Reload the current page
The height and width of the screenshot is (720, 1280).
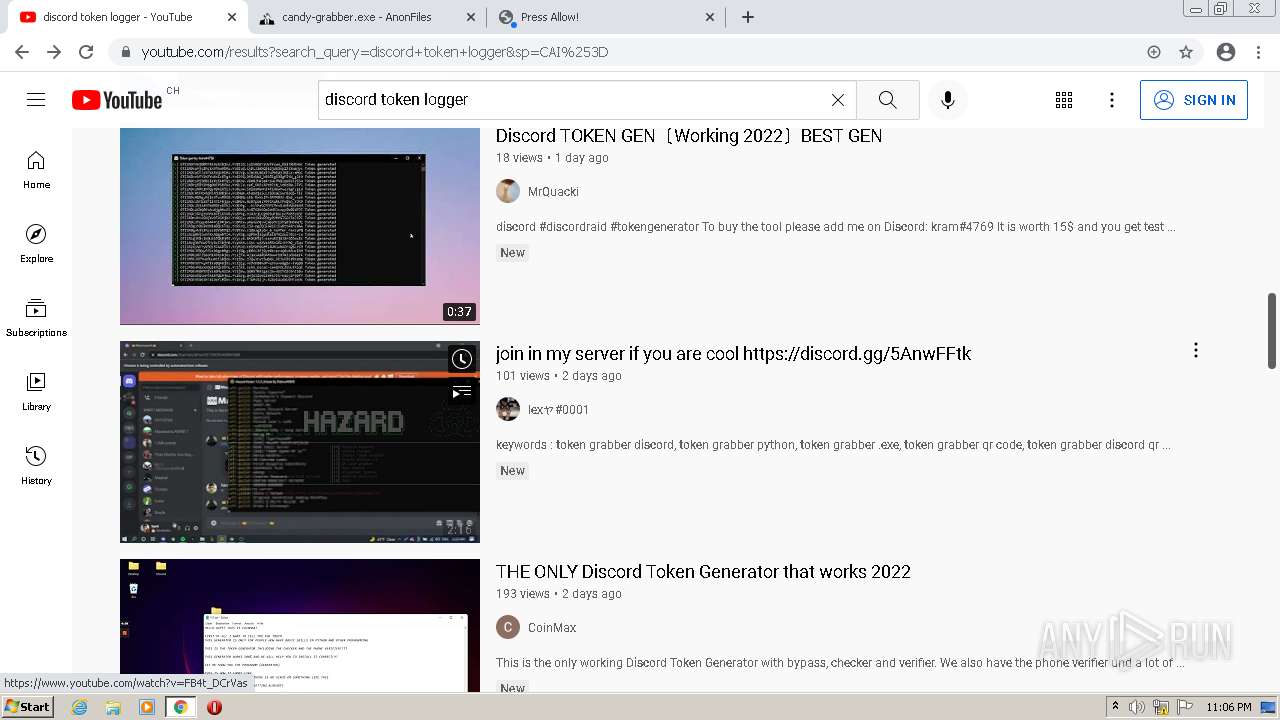[x=86, y=52]
